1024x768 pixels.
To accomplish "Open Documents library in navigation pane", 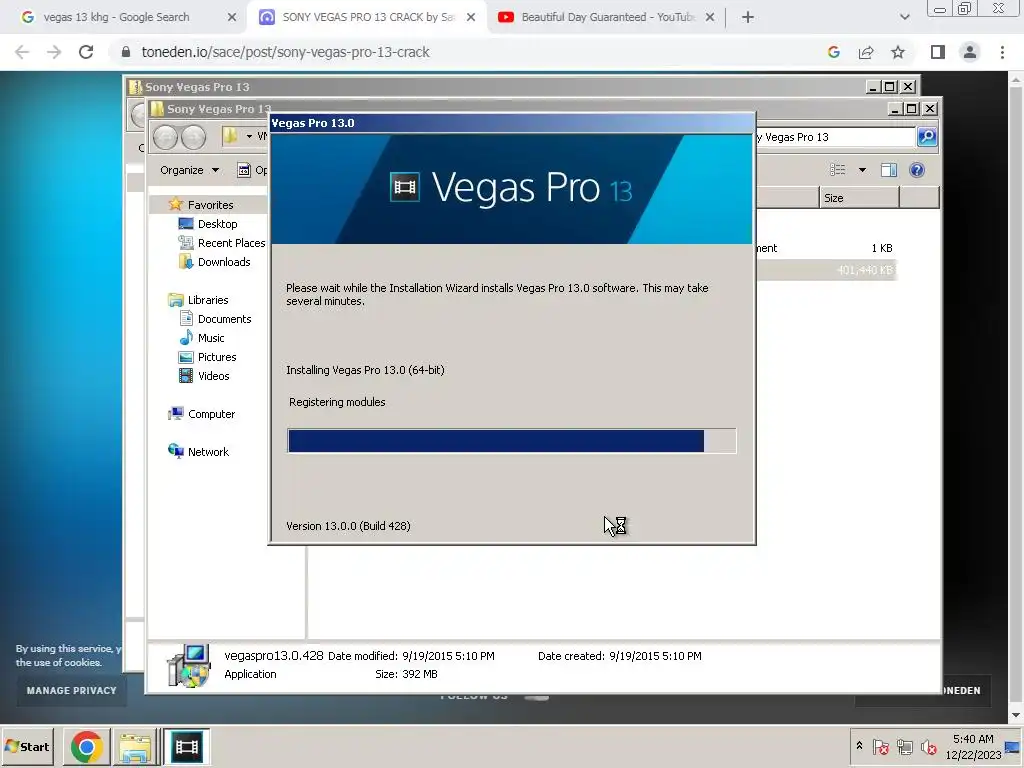I will pos(224,319).
